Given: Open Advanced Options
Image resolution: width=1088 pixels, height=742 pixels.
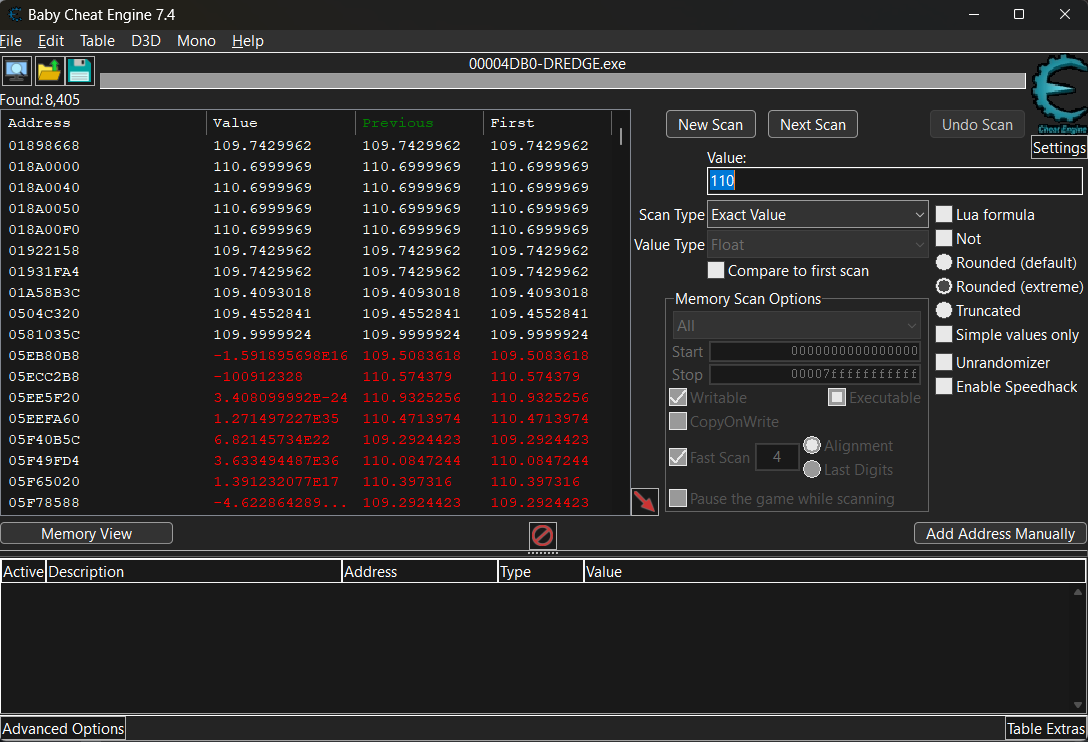Looking at the screenshot, I should coord(63,729).
